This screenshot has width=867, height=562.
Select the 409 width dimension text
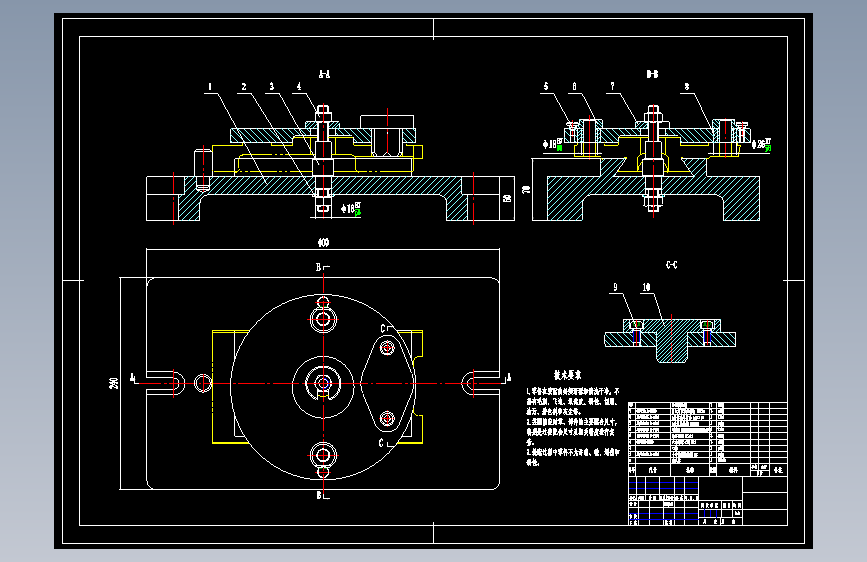click(x=323, y=242)
